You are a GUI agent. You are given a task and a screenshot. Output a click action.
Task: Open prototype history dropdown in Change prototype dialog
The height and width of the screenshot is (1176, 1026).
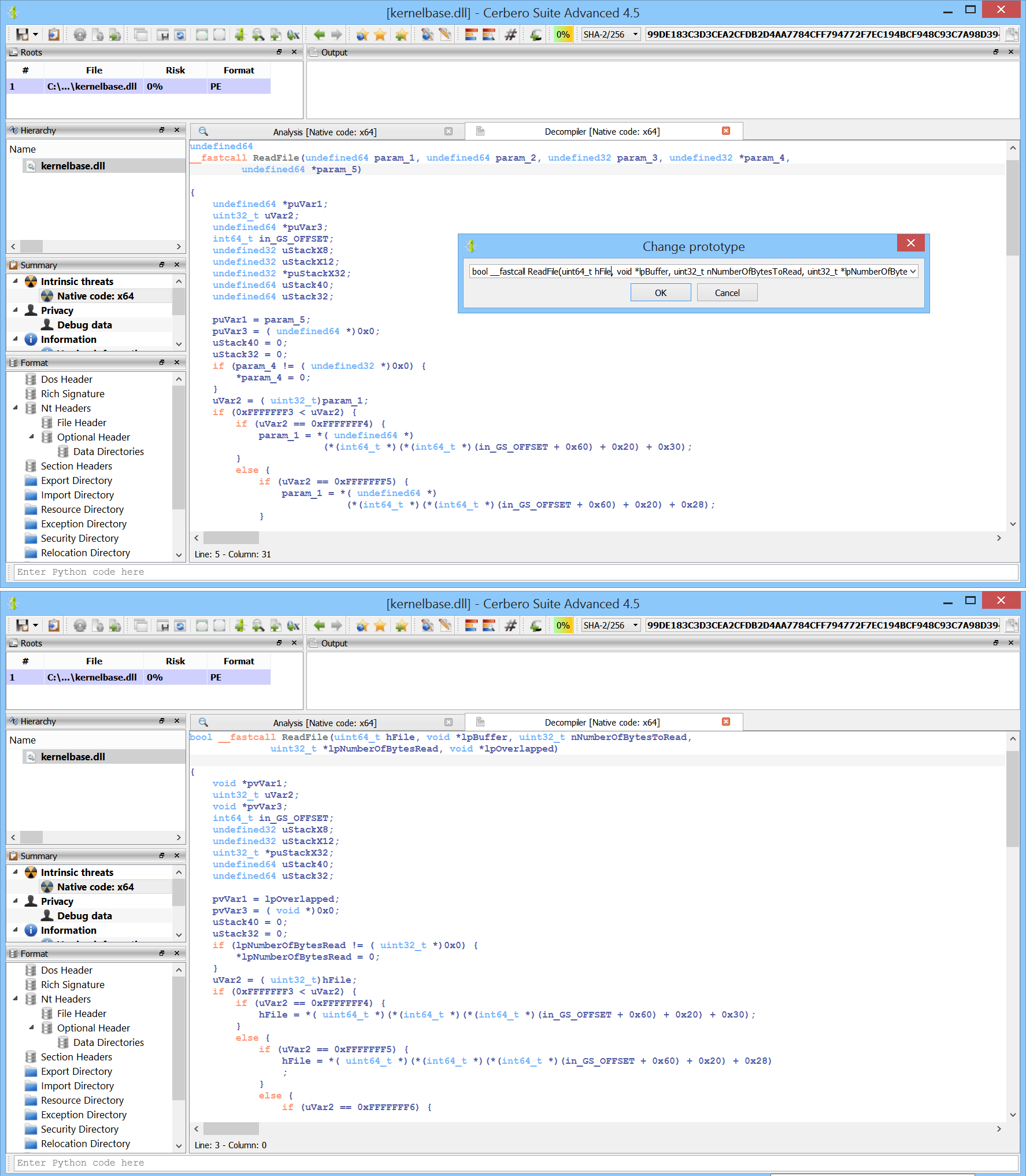tap(913, 272)
